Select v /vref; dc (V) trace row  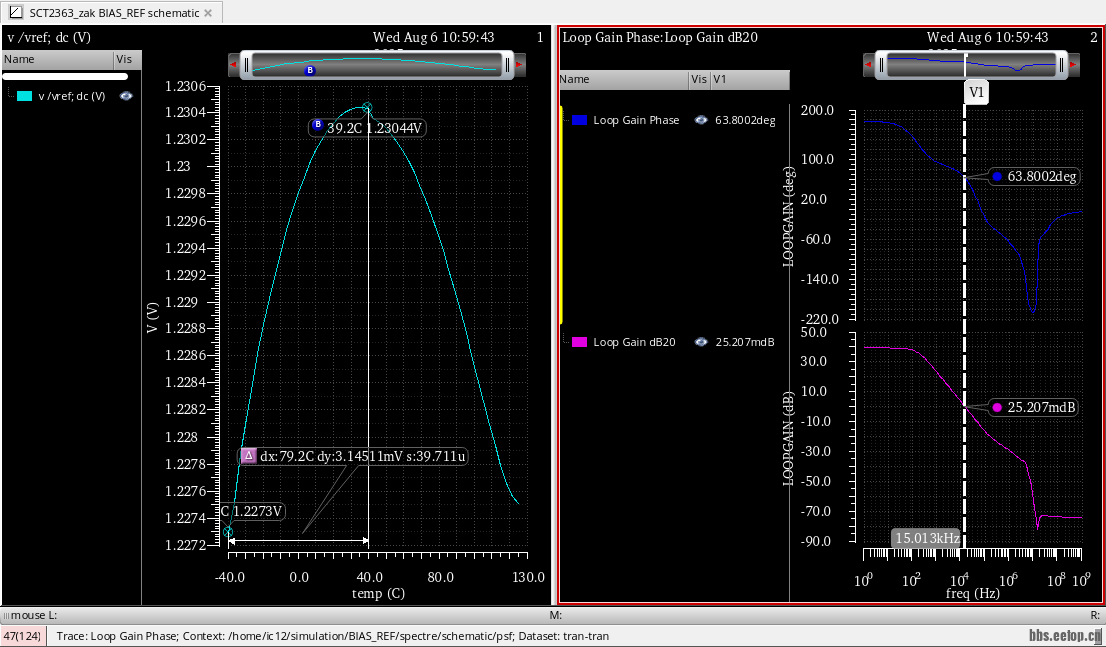coord(71,96)
